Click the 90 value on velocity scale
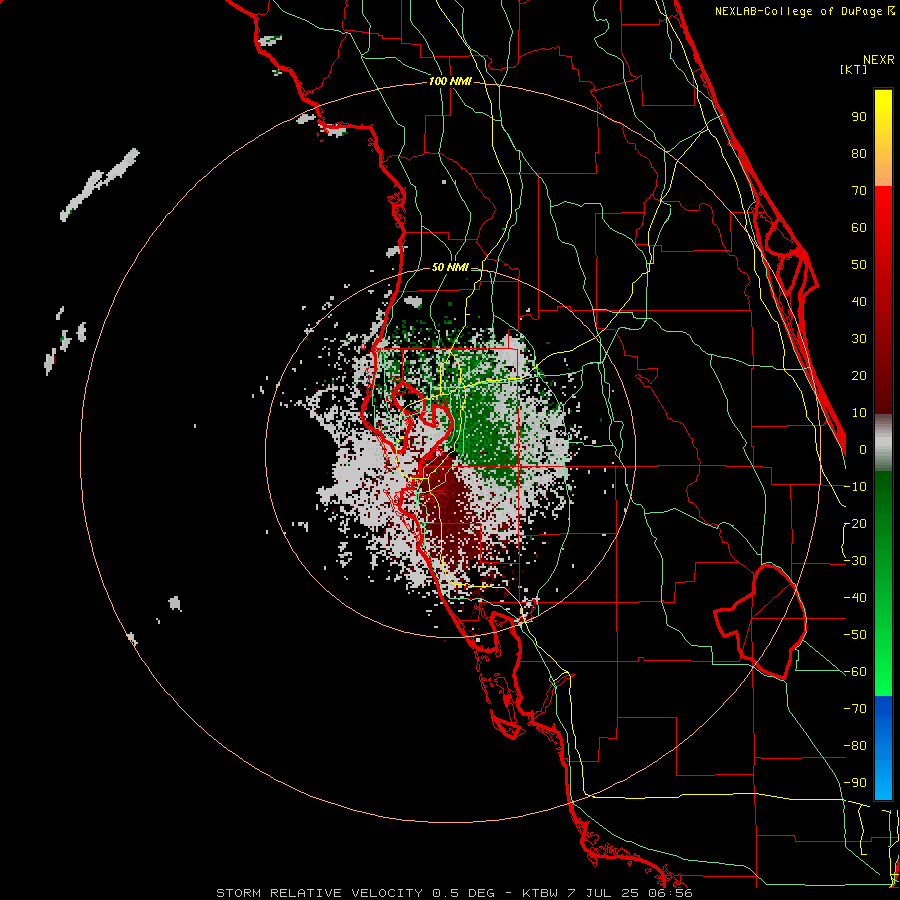900x900 pixels. (x=859, y=117)
